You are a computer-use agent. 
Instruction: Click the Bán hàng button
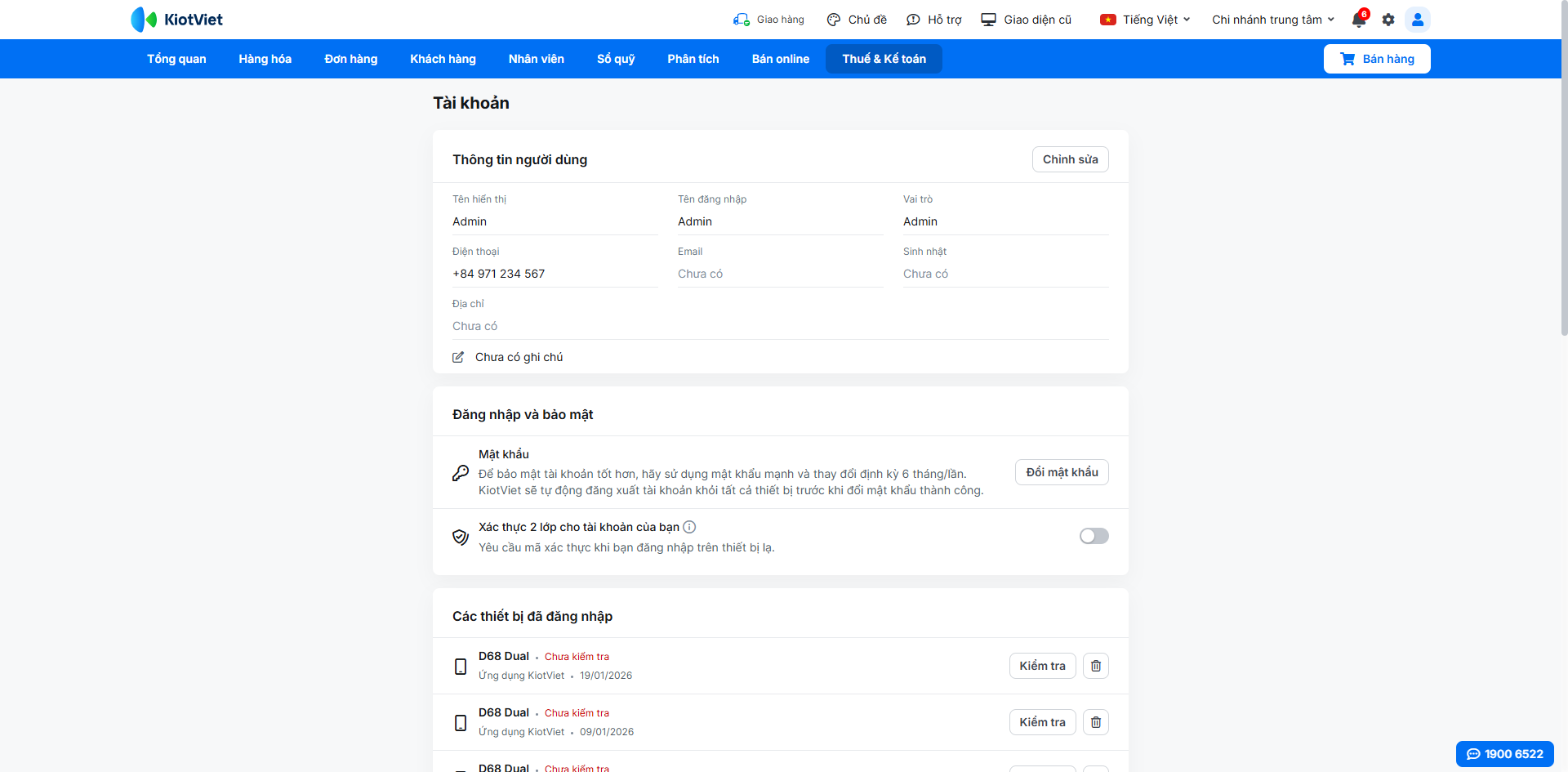tap(1377, 59)
